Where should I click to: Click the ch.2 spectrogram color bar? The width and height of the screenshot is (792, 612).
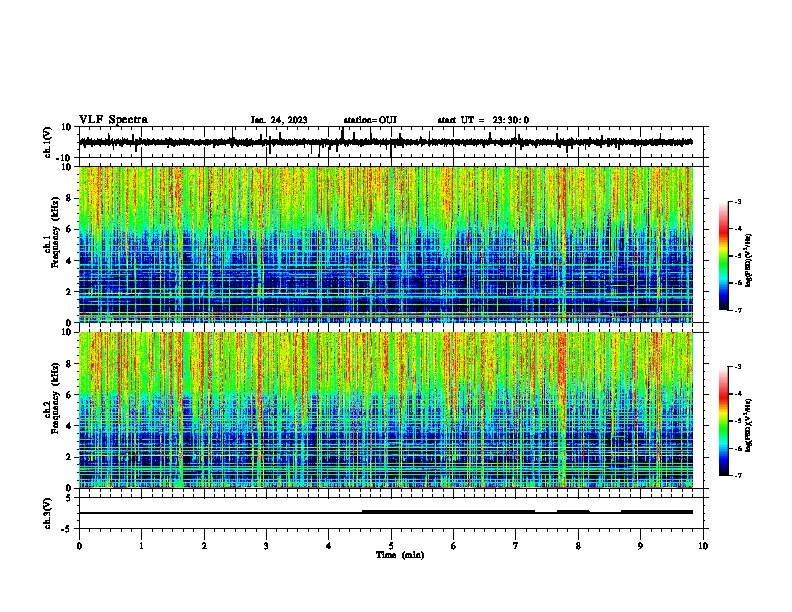pos(724,421)
